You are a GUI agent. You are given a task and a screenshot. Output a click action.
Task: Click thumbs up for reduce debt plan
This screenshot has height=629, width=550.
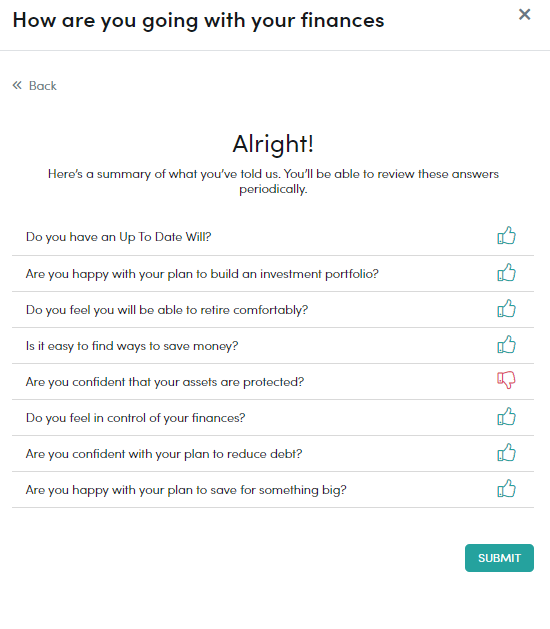(506, 452)
